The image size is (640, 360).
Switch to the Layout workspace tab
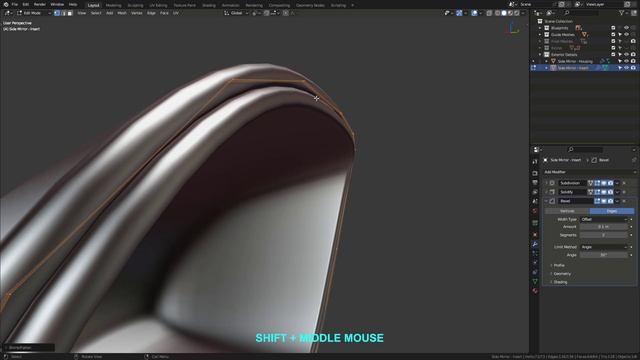click(x=93, y=5)
